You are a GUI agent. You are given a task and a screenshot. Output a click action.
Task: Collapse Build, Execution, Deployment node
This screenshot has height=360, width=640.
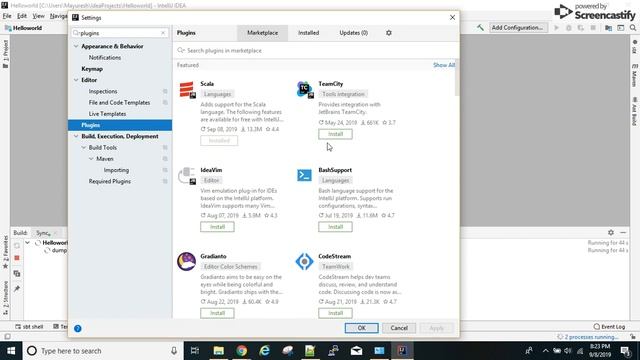[76, 136]
